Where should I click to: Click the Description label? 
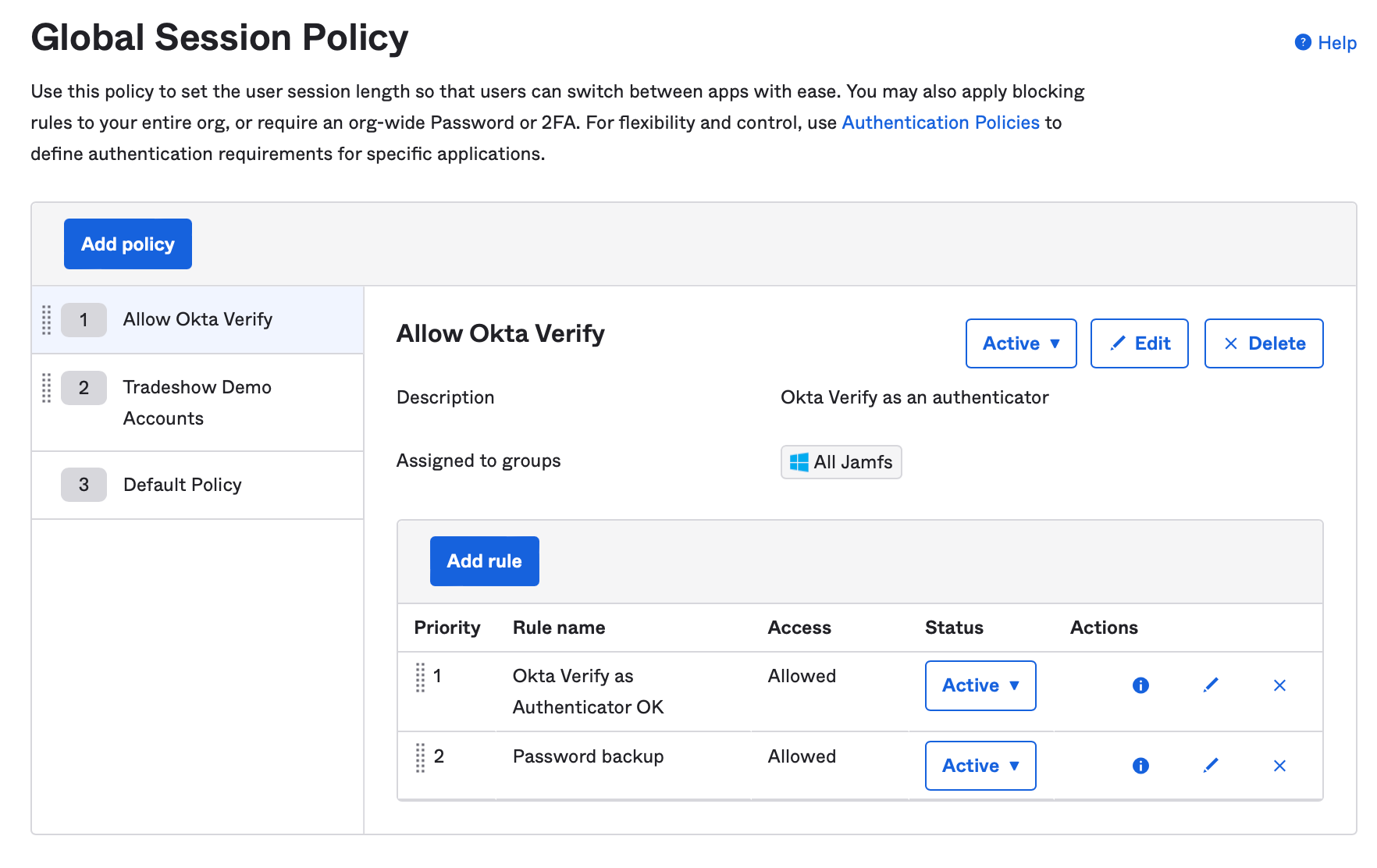point(445,397)
